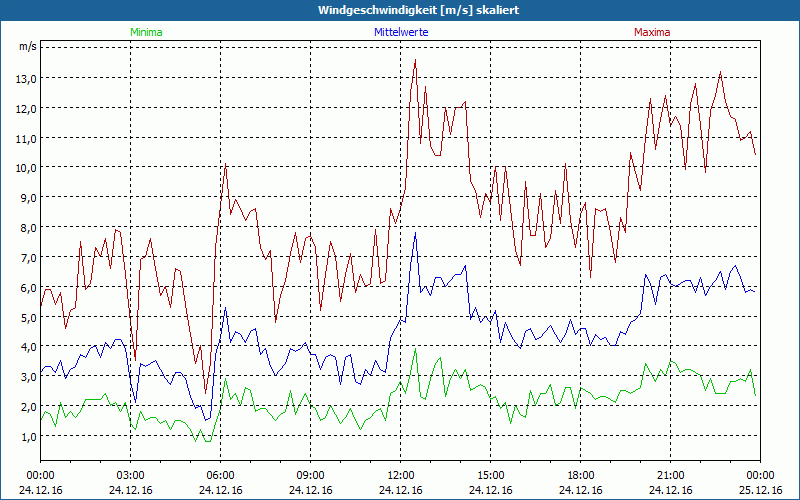Click the 6,0 y-axis value

(x=30, y=287)
